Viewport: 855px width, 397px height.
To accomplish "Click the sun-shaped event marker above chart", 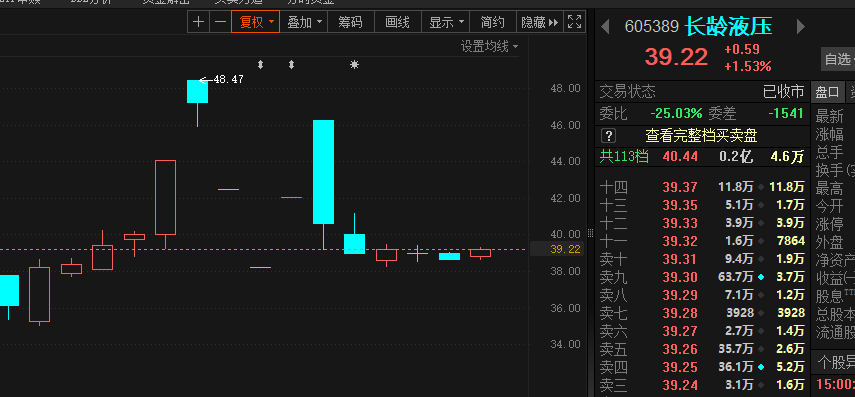I will click(354, 65).
